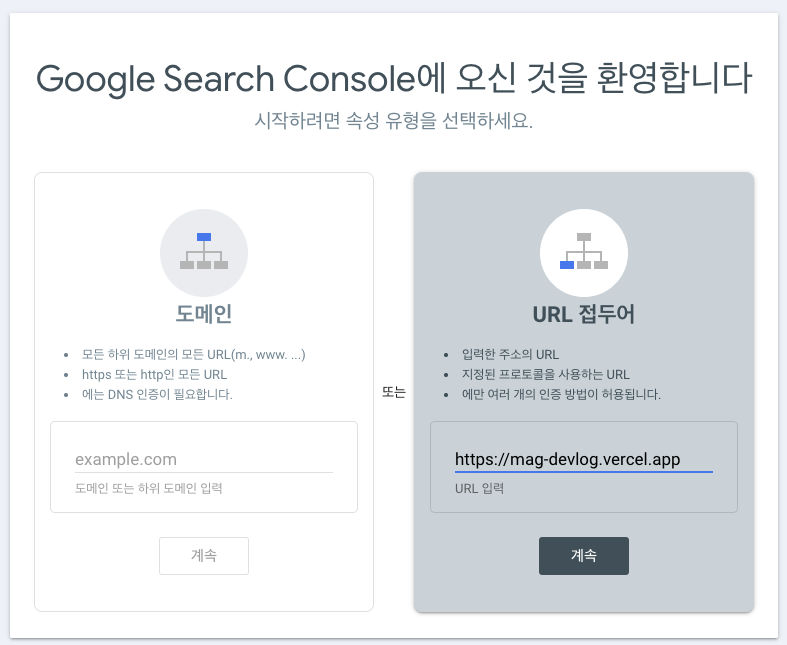Click the bullet https 또는 http인 모든 URL
This screenshot has height=645, width=787.
click(154, 374)
